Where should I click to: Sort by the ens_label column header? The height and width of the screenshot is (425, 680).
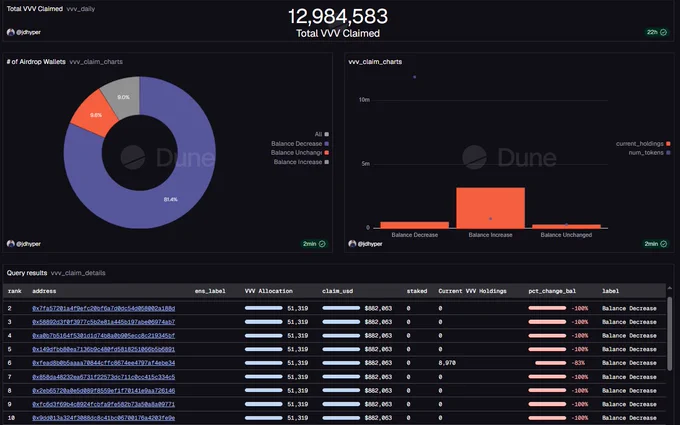click(210, 291)
